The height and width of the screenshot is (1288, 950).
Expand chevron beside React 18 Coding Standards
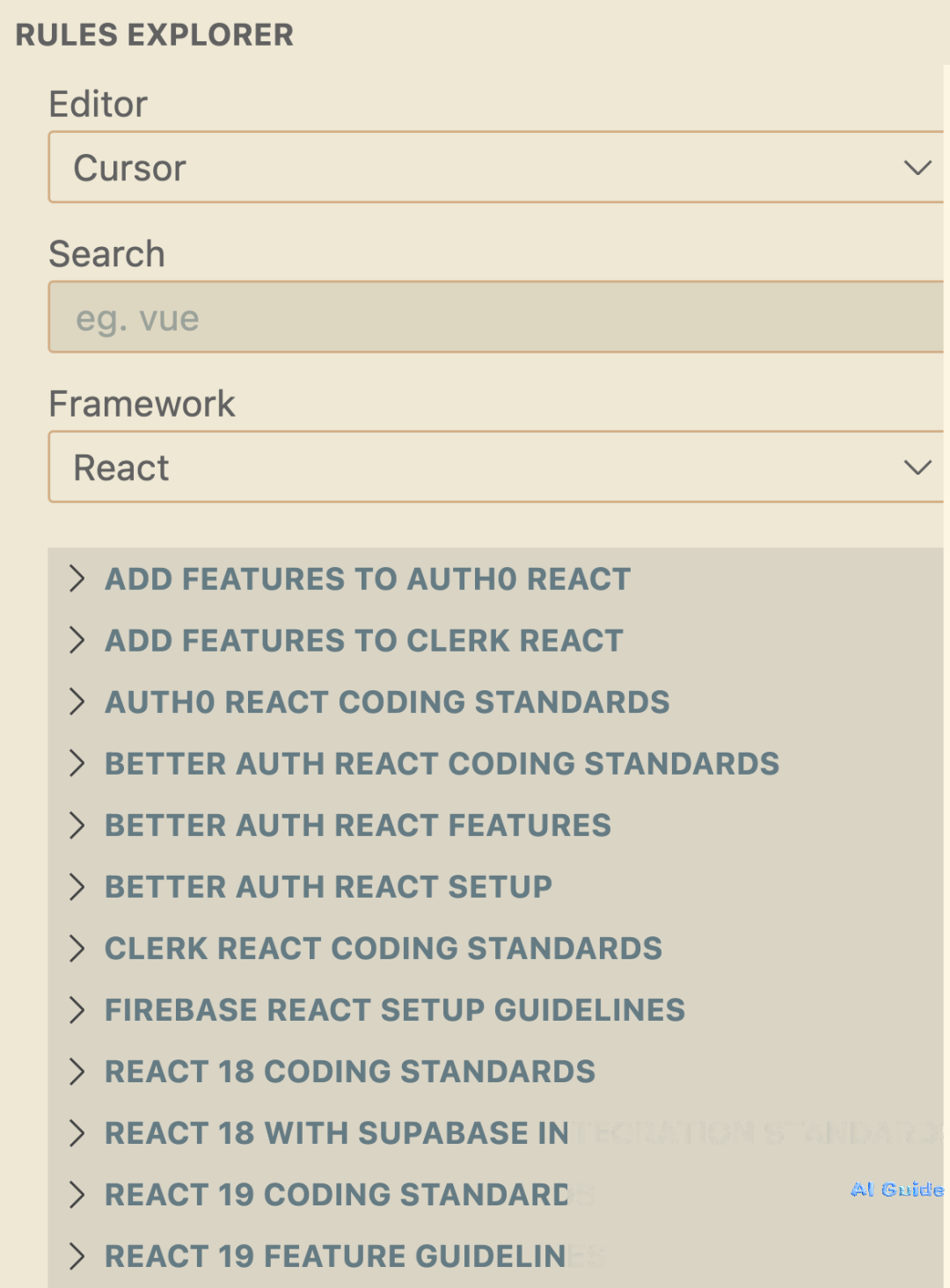click(77, 1071)
